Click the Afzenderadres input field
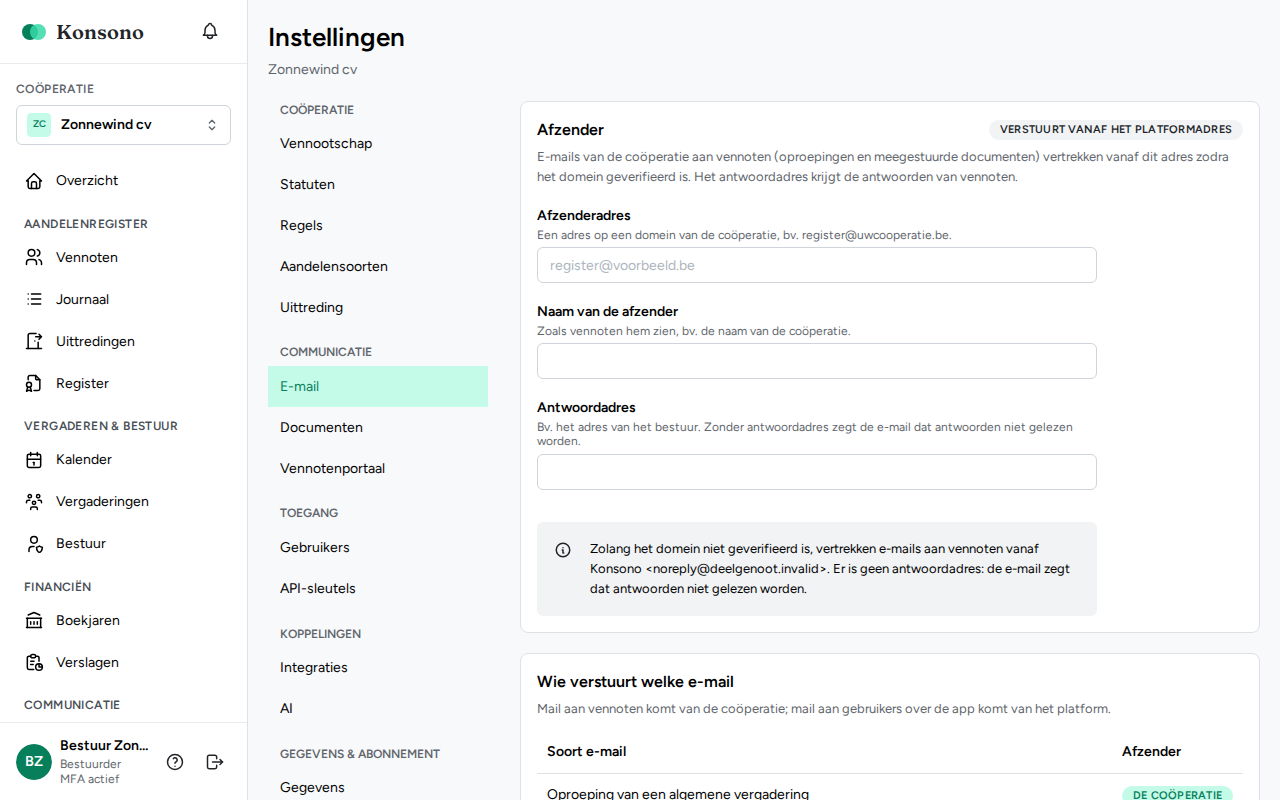The image size is (1280, 800). coord(817,265)
